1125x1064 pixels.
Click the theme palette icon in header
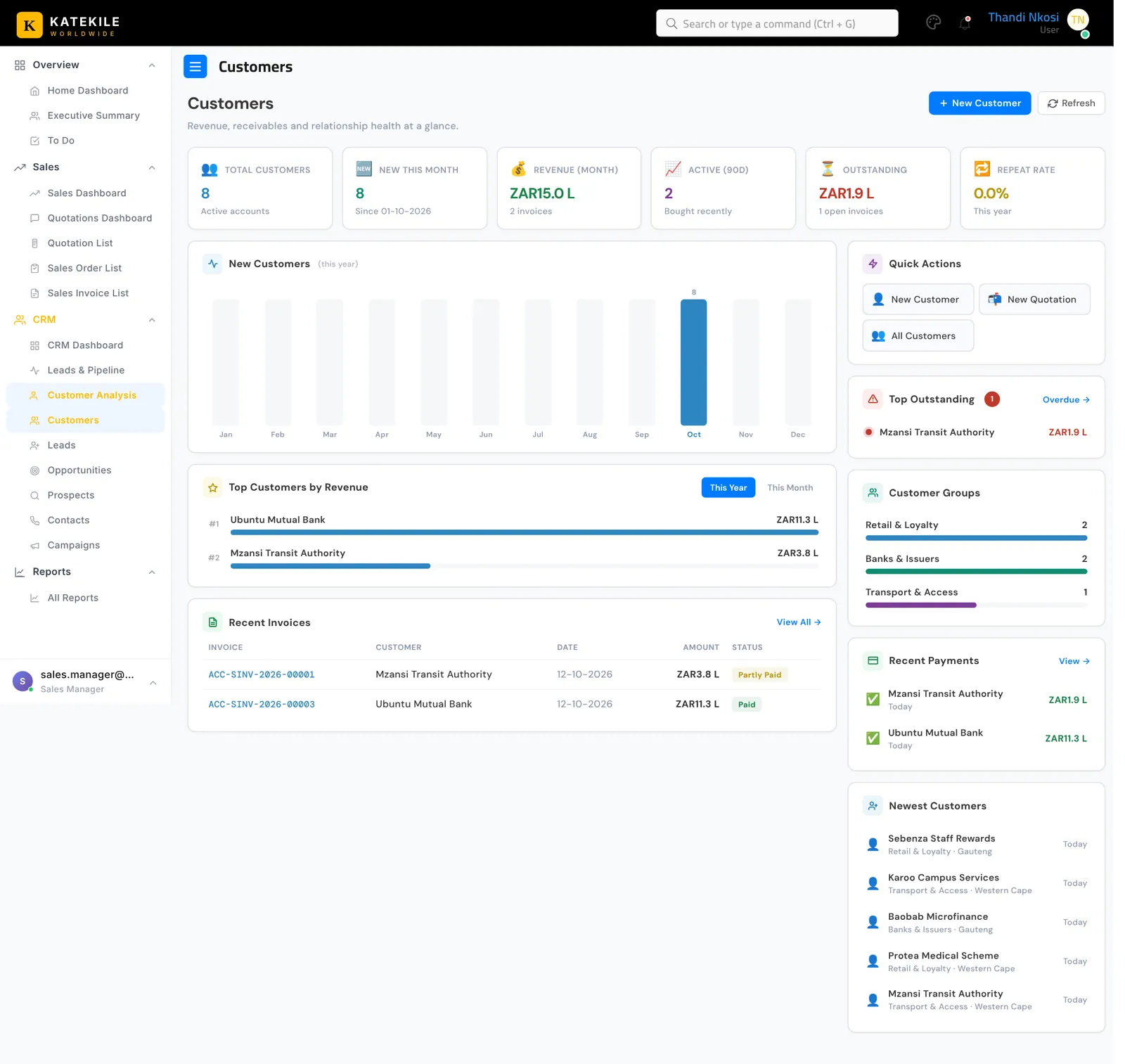click(x=933, y=23)
